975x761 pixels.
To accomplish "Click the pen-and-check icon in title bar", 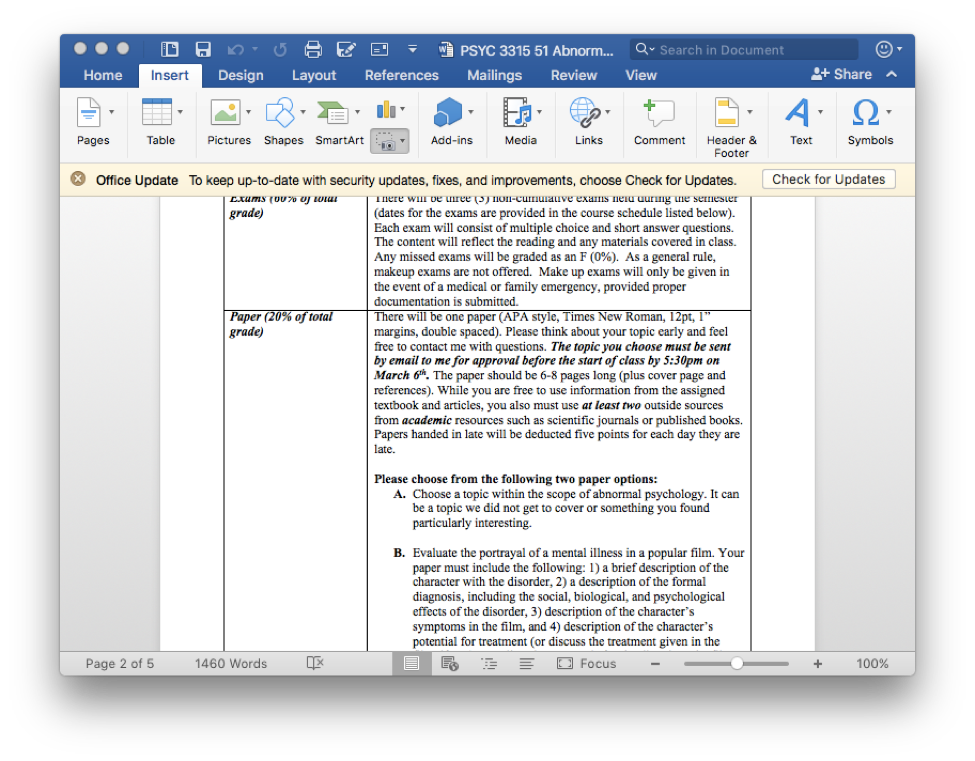I will (346, 49).
